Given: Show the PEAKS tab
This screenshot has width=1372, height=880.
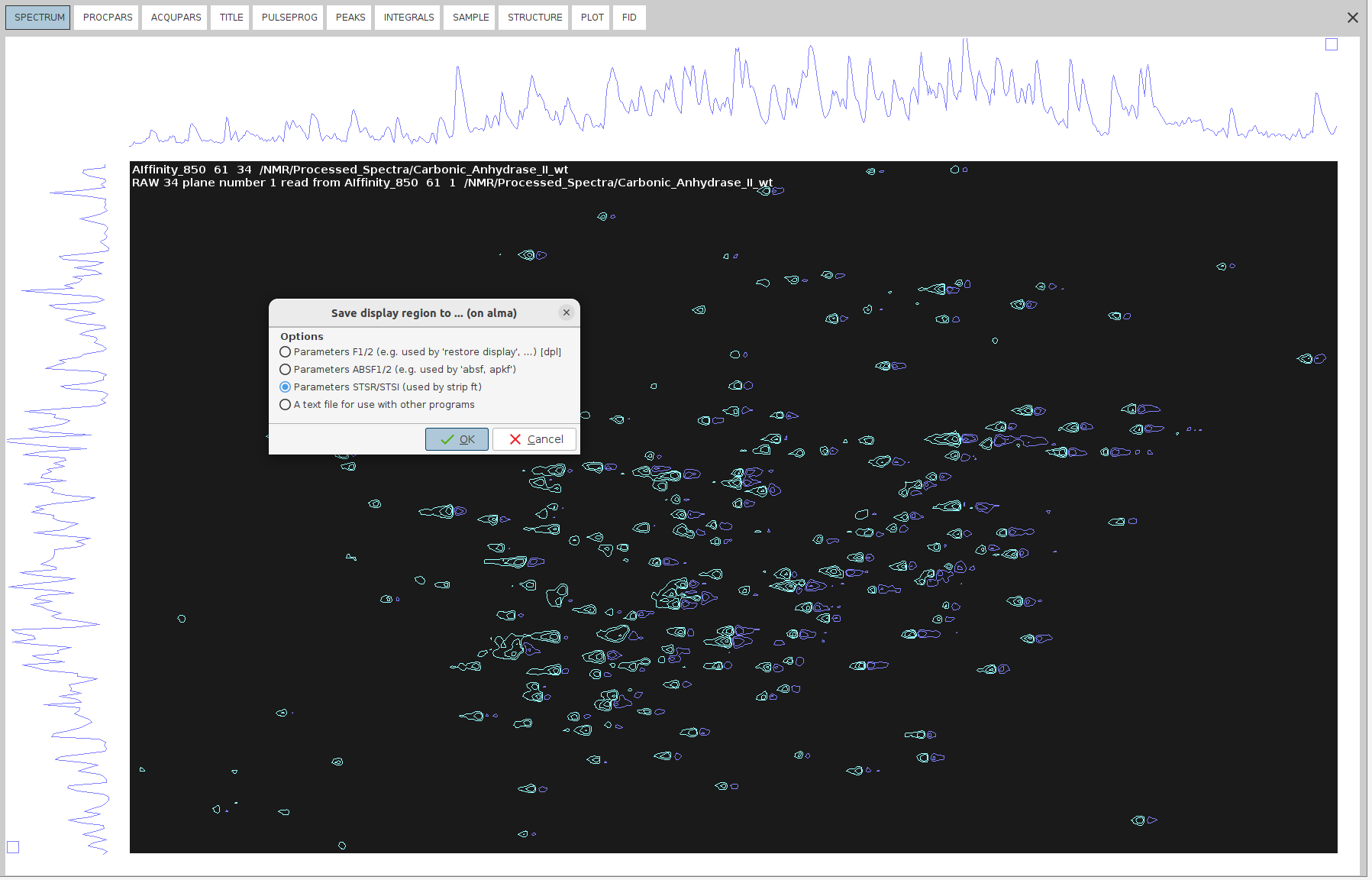Looking at the screenshot, I should (x=350, y=18).
